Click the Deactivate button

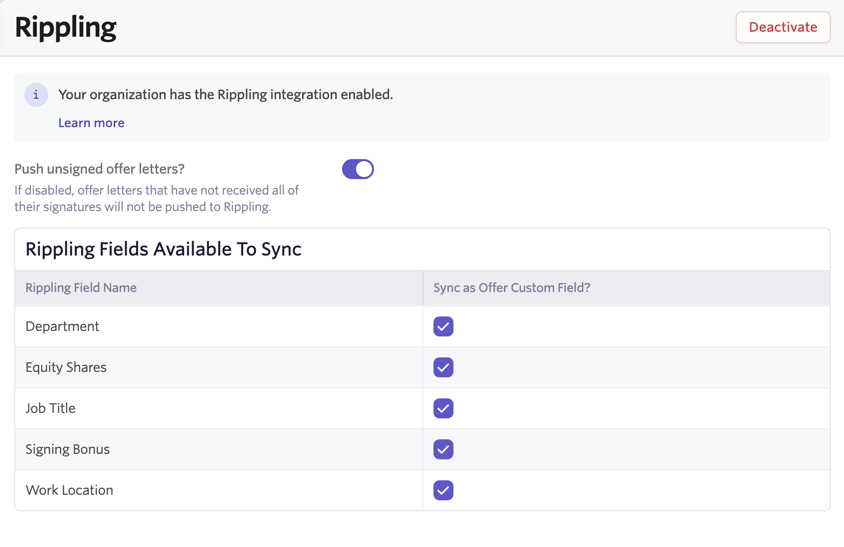(x=782, y=27)
